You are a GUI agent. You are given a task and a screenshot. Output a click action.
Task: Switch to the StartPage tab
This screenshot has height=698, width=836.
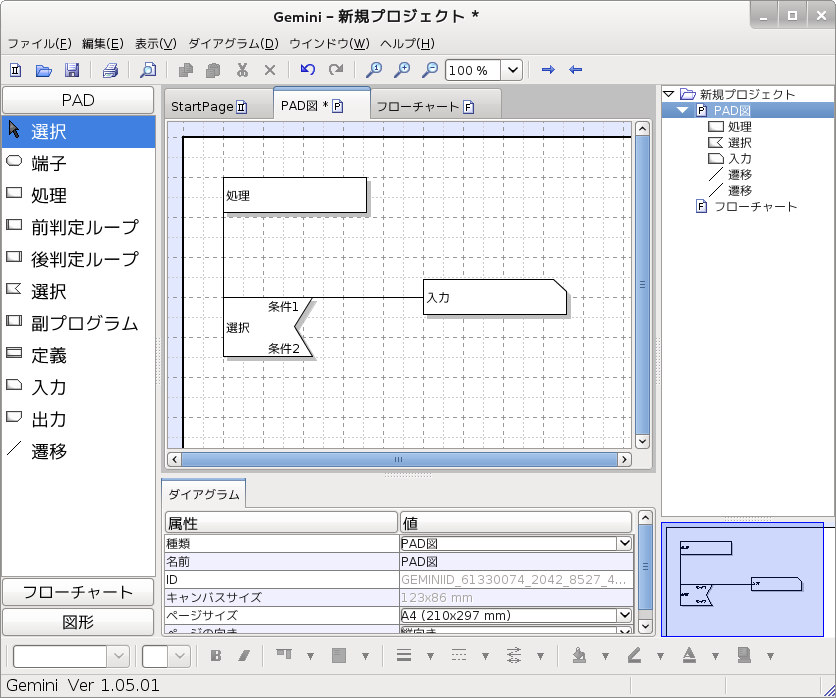[x=219, y=107]
